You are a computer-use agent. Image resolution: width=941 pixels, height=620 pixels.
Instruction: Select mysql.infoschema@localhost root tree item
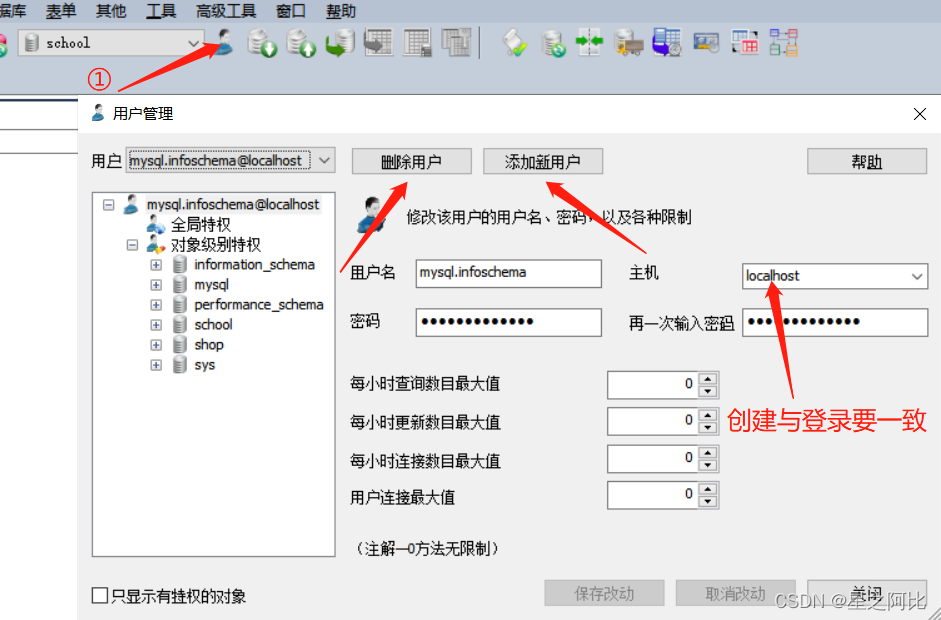[x=233, y=205]
